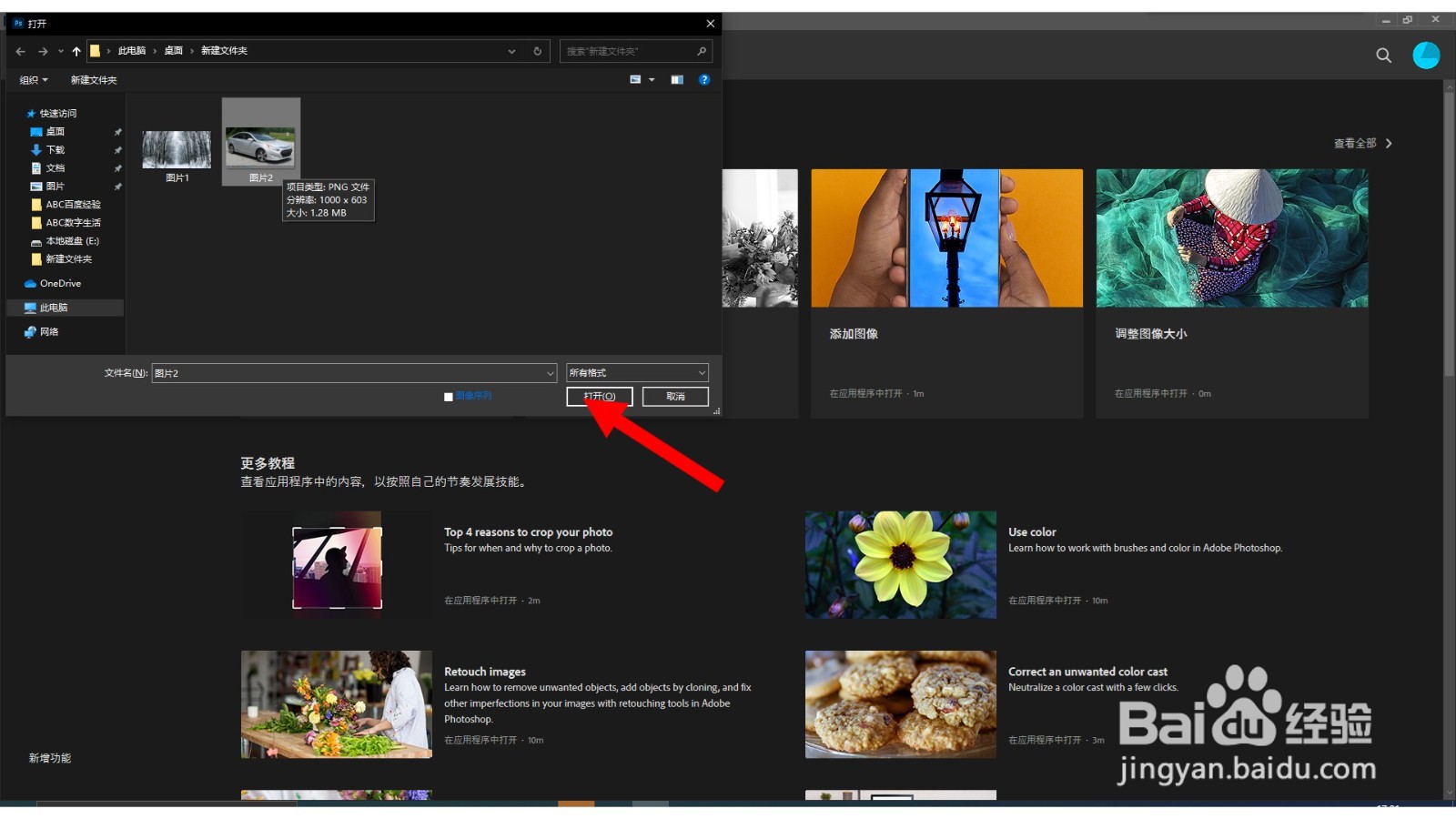Click the Photoshop search magnifier icon

(1384, 56)
